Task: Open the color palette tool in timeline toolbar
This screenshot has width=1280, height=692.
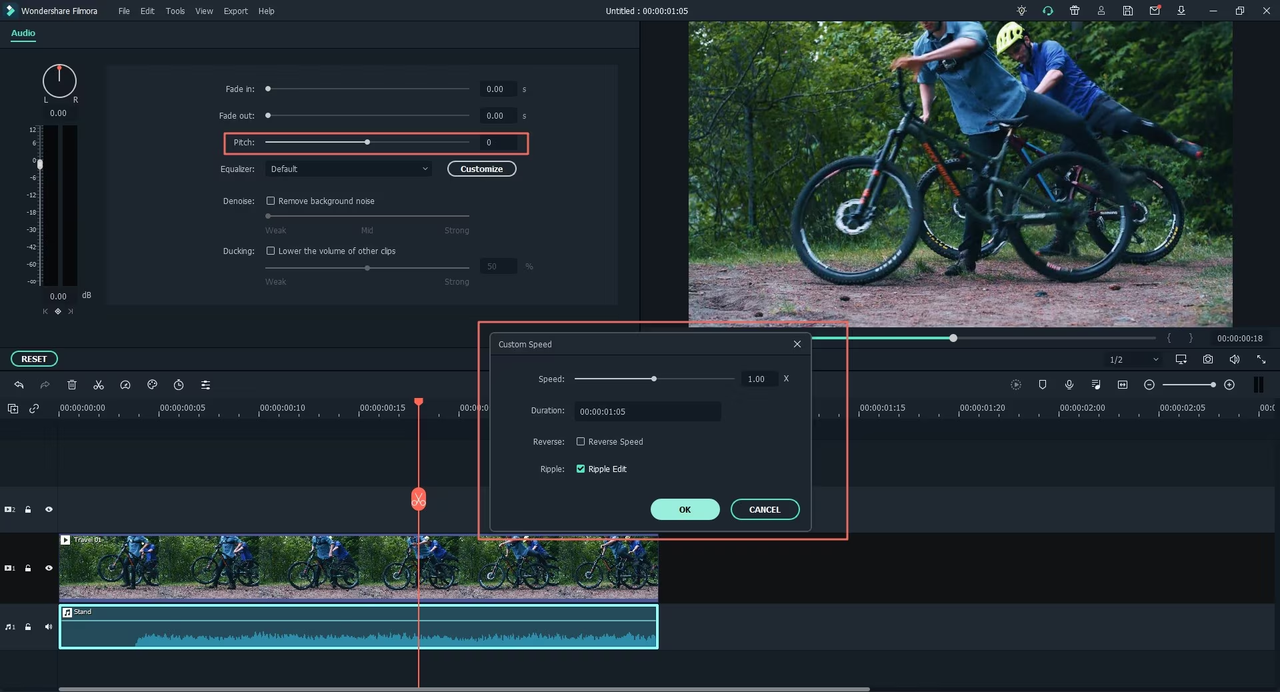Action: (152, 385)
